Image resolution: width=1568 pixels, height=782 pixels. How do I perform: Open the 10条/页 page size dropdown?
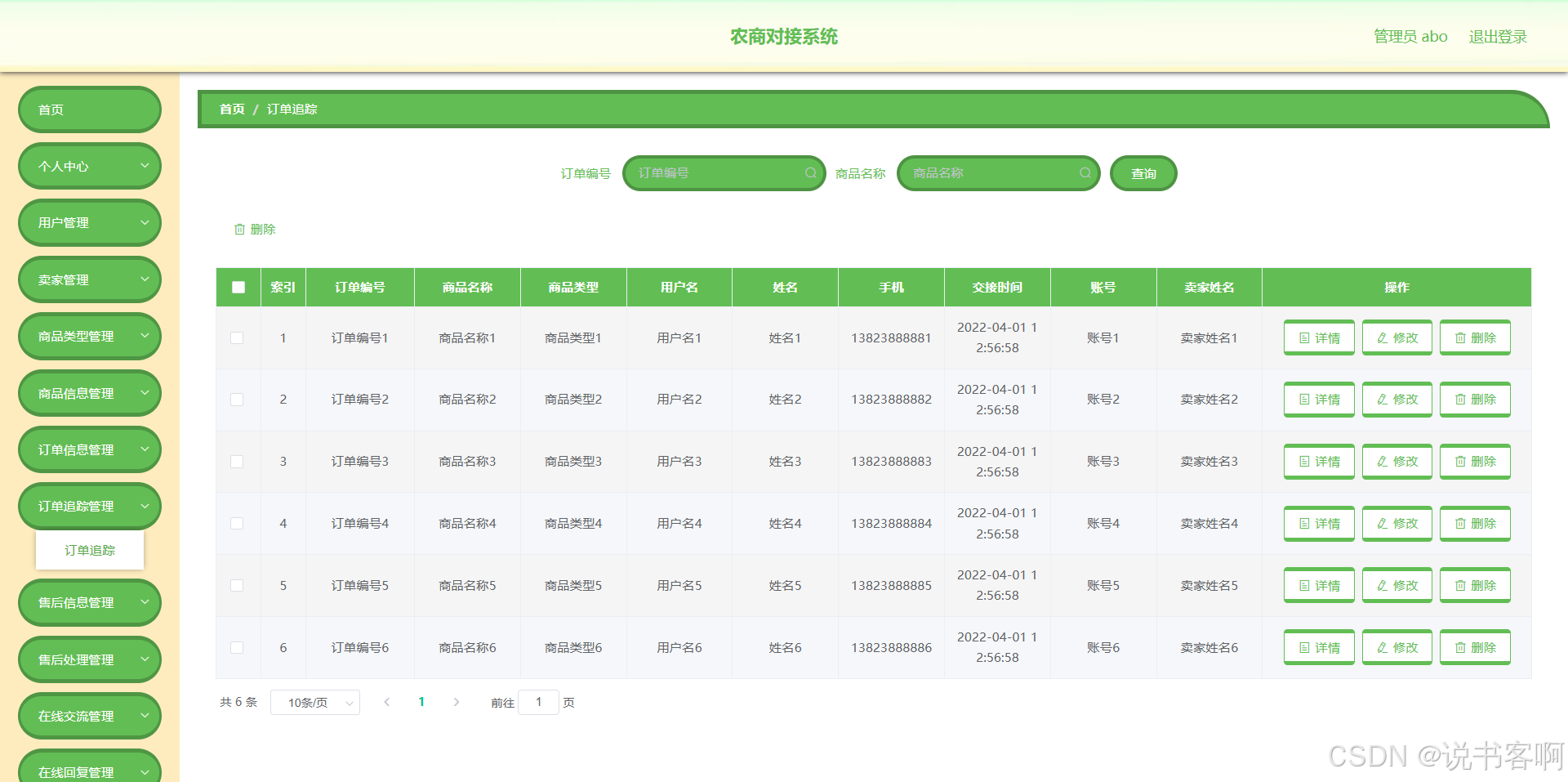click(315, 703)
